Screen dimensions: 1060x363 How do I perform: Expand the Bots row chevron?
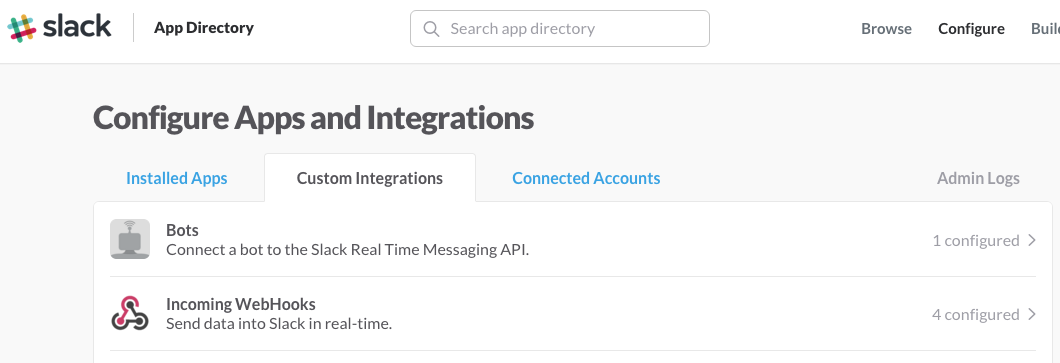(1032, 240)
